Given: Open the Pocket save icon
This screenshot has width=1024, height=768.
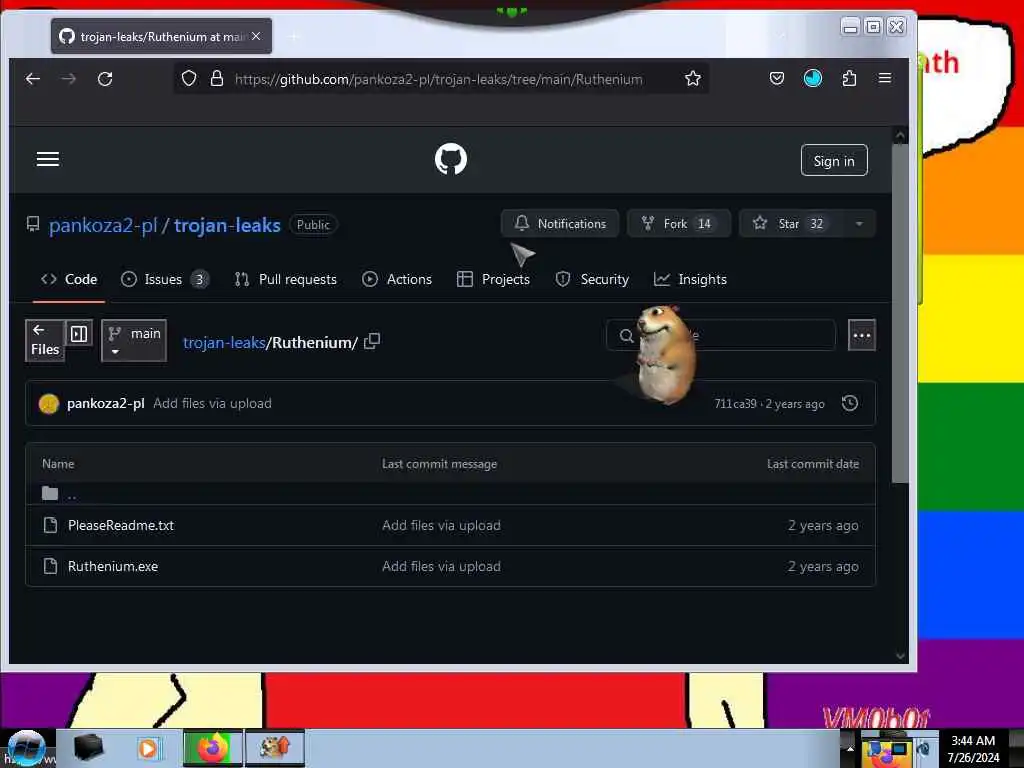Looking at the screenshot, I should [776, 79].
